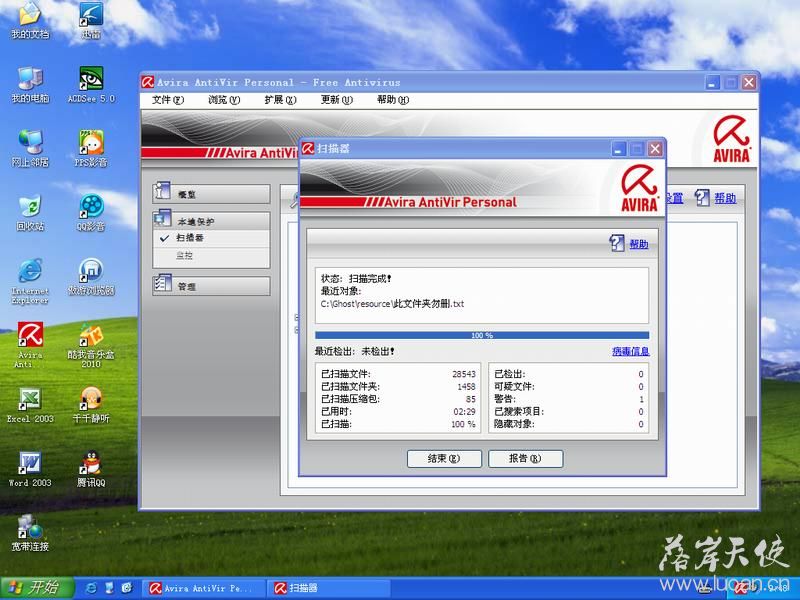Open the 文件(F) menu
The image size is (800, 600).
[x=167, y=99]
